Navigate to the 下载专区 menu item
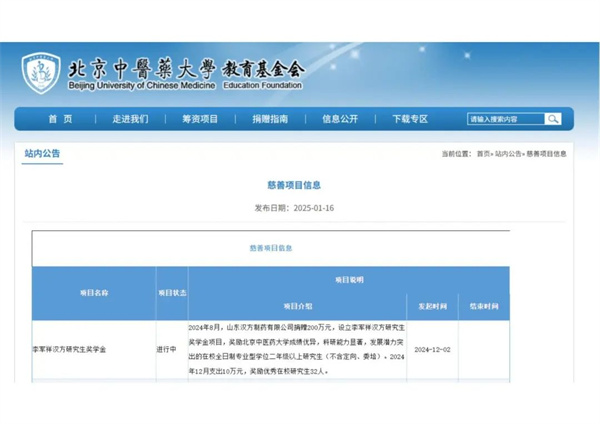Image resolution: width=600 pixels, height=424 pixels. tap(410, 119)
